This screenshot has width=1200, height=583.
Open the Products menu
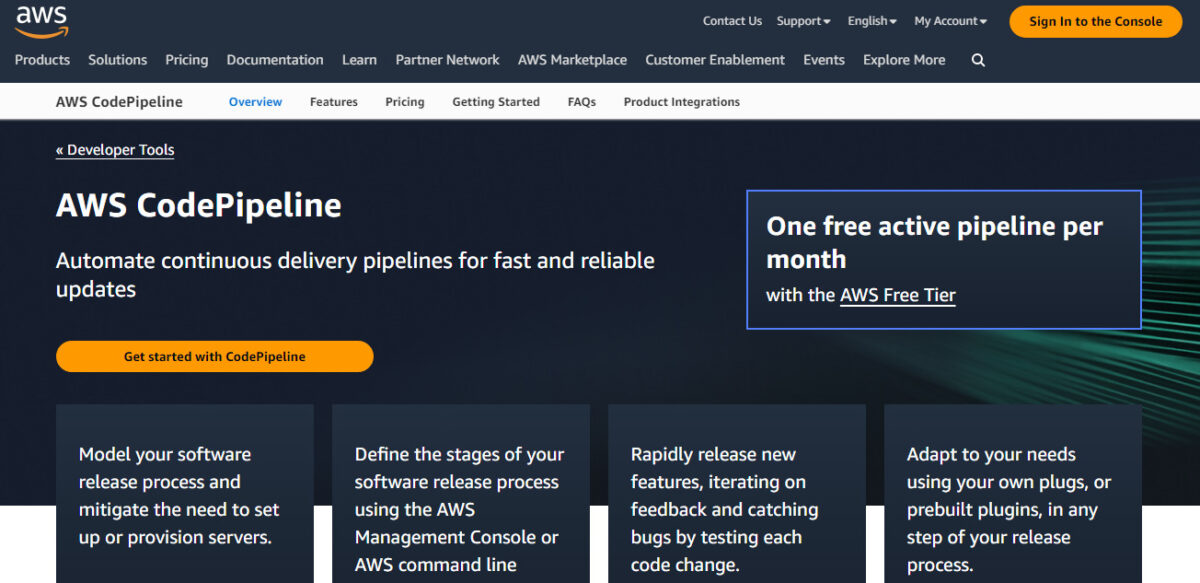coord(42,60)
